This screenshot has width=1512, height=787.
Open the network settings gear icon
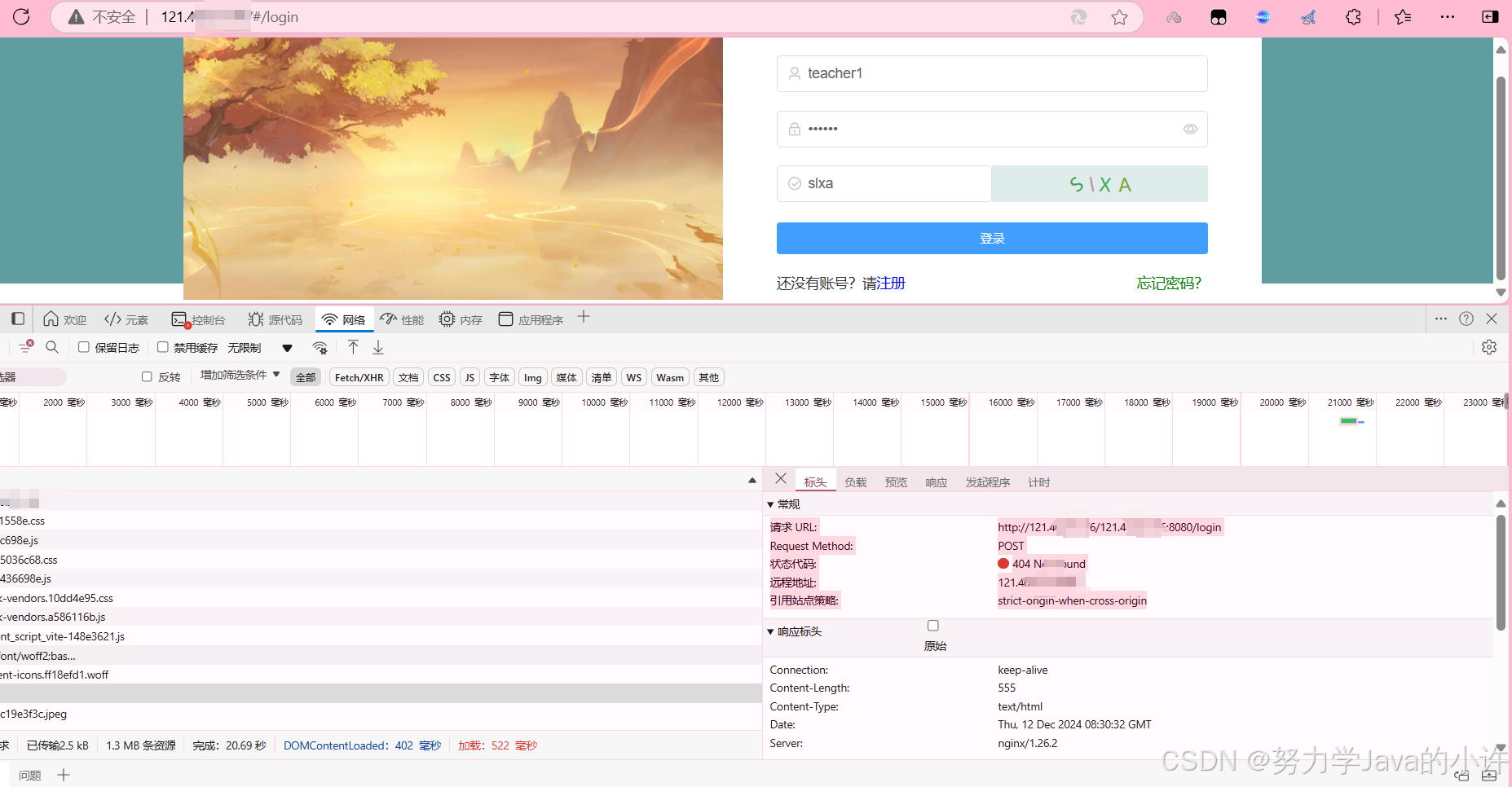pyautogui.click(x=1489, y=347)
